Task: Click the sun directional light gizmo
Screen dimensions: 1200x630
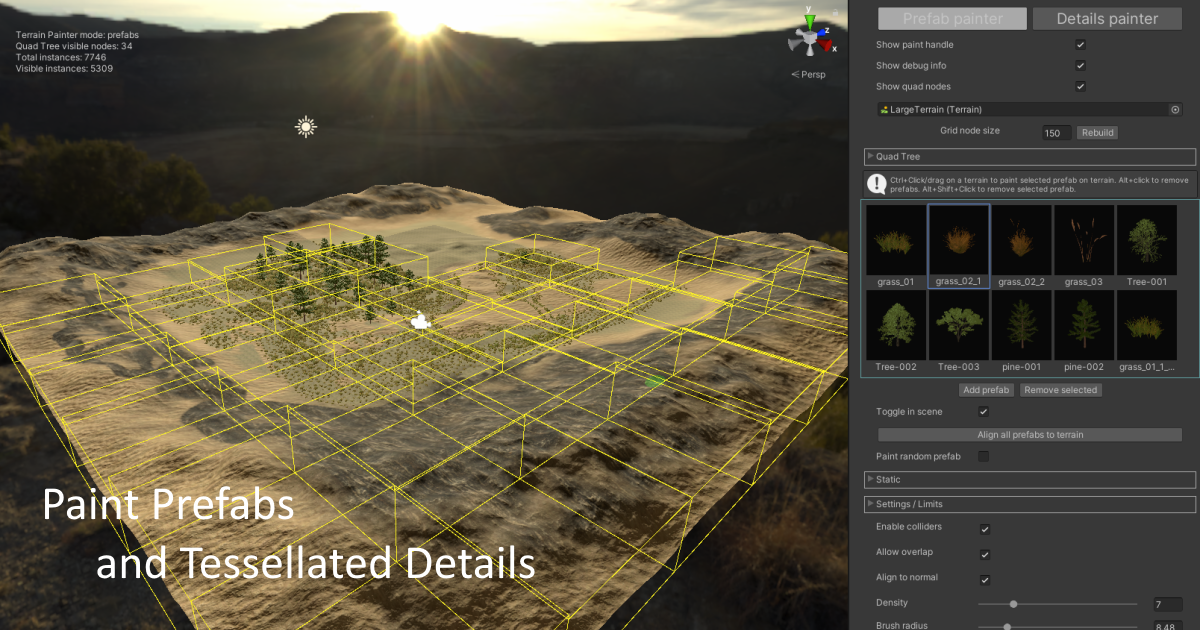Action: 306,126
